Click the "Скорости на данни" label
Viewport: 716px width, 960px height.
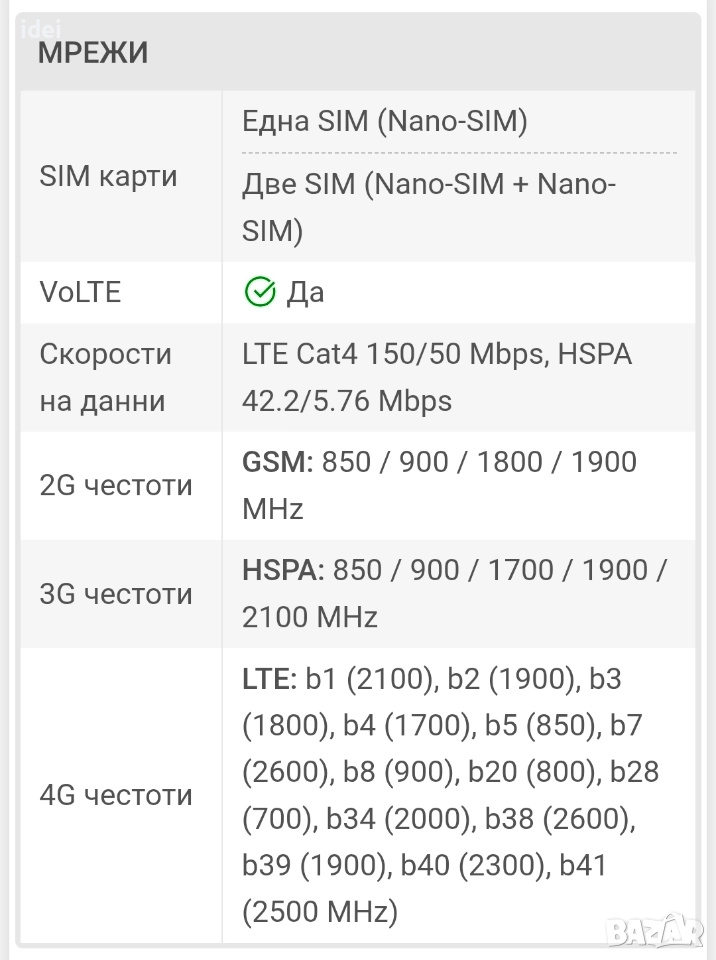pos(105,377)
